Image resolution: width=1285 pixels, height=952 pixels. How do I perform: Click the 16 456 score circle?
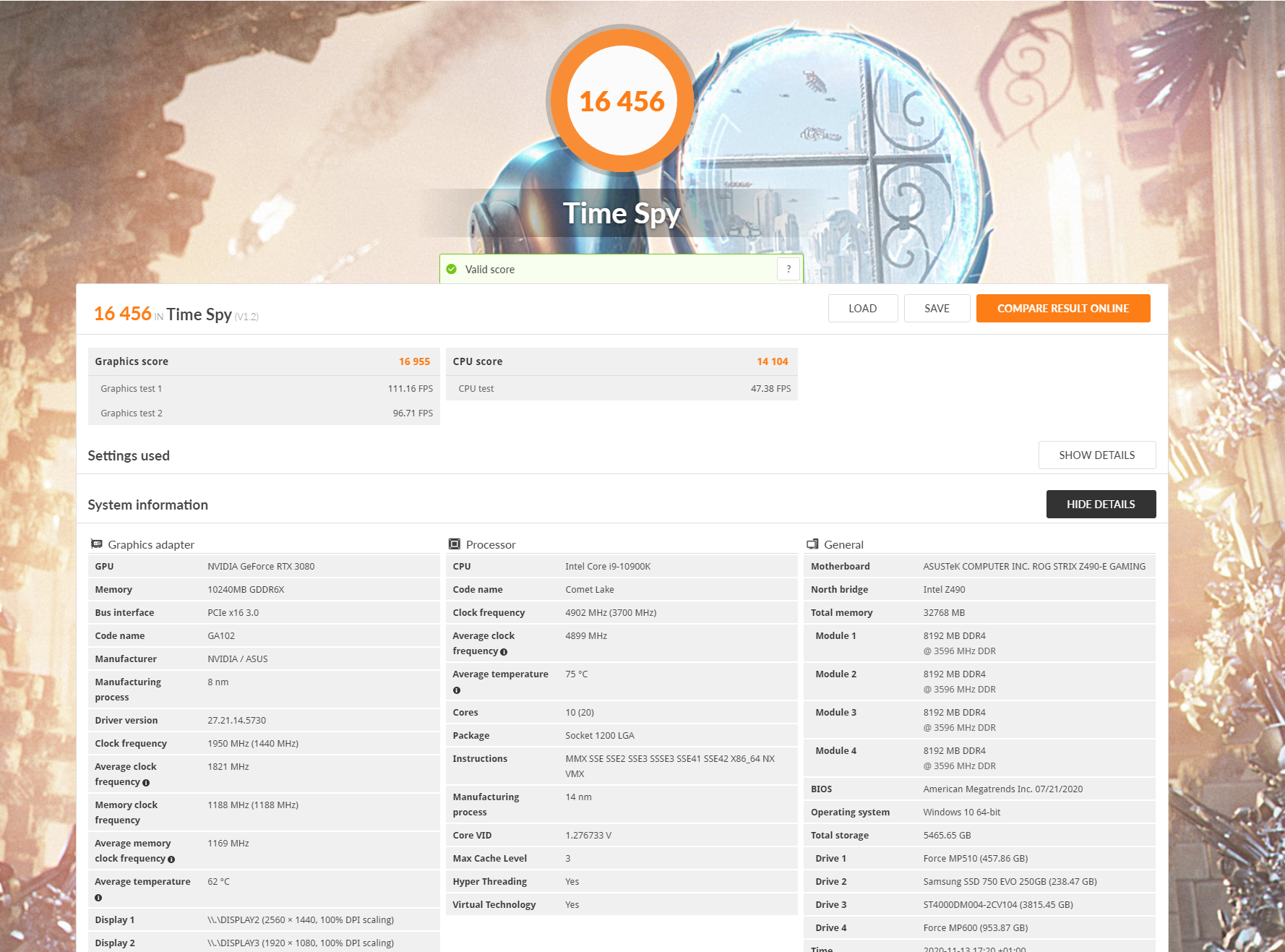pyautogui.click(x=622, y=100)
